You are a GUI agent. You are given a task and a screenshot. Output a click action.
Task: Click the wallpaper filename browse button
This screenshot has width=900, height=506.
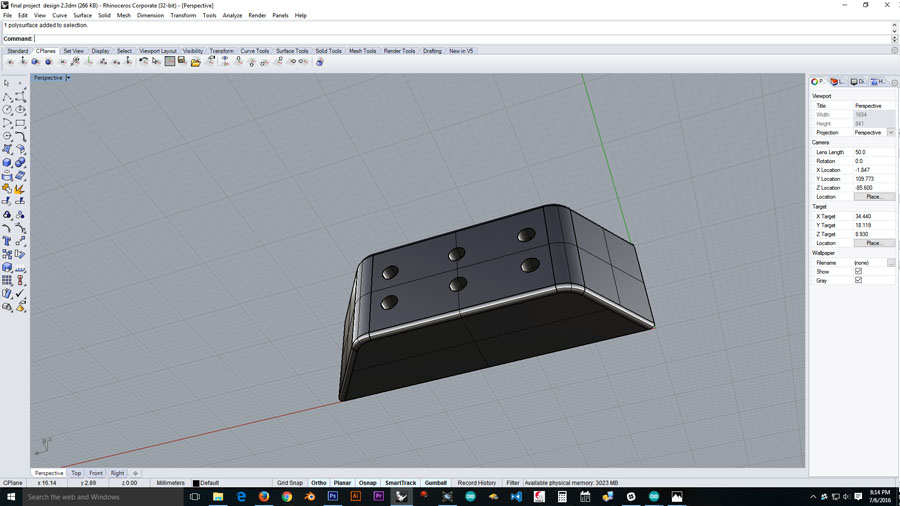click(x=890, y=262)
